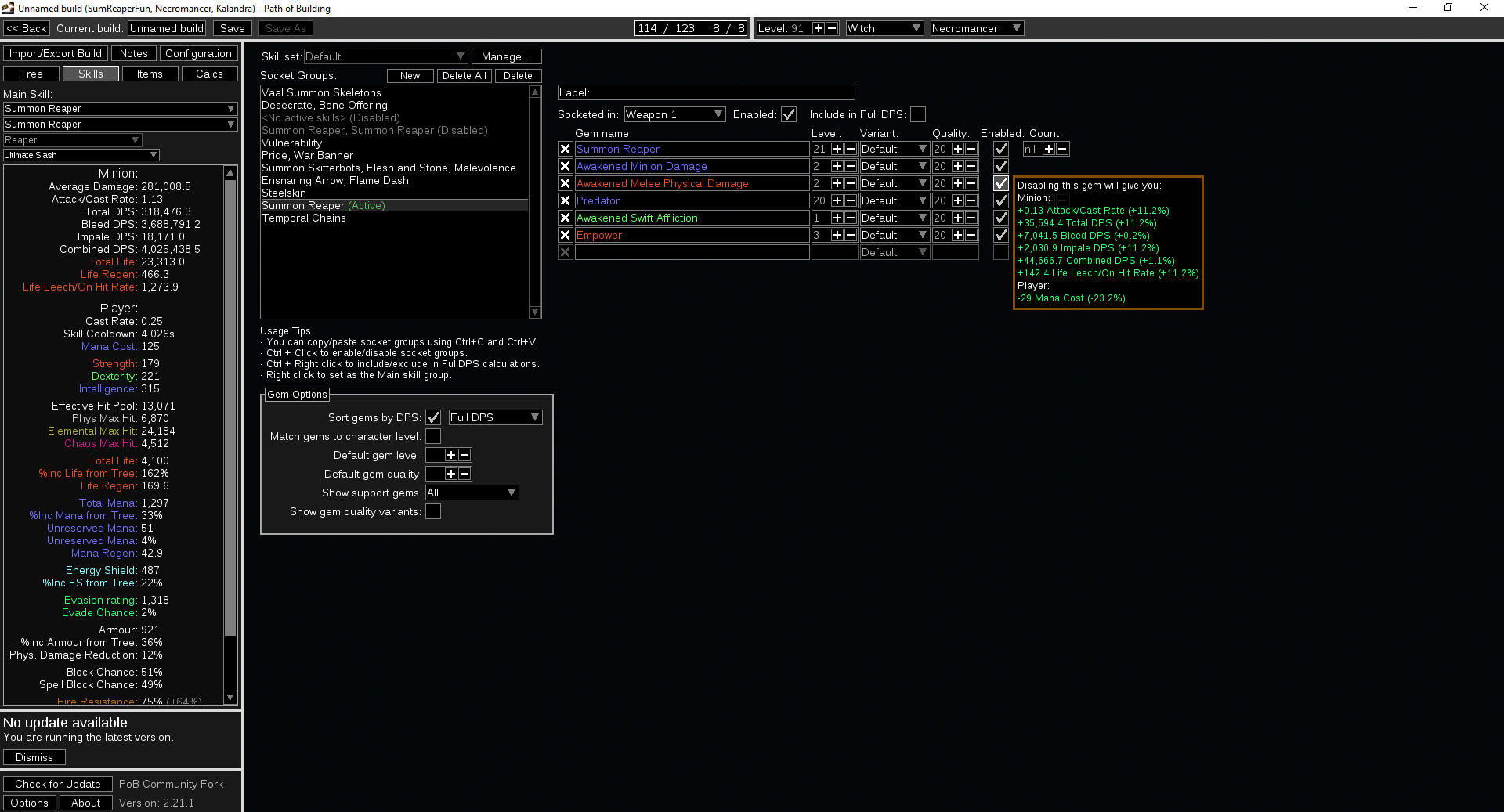Click the Import/Export Build button

(x=56, y=53)
